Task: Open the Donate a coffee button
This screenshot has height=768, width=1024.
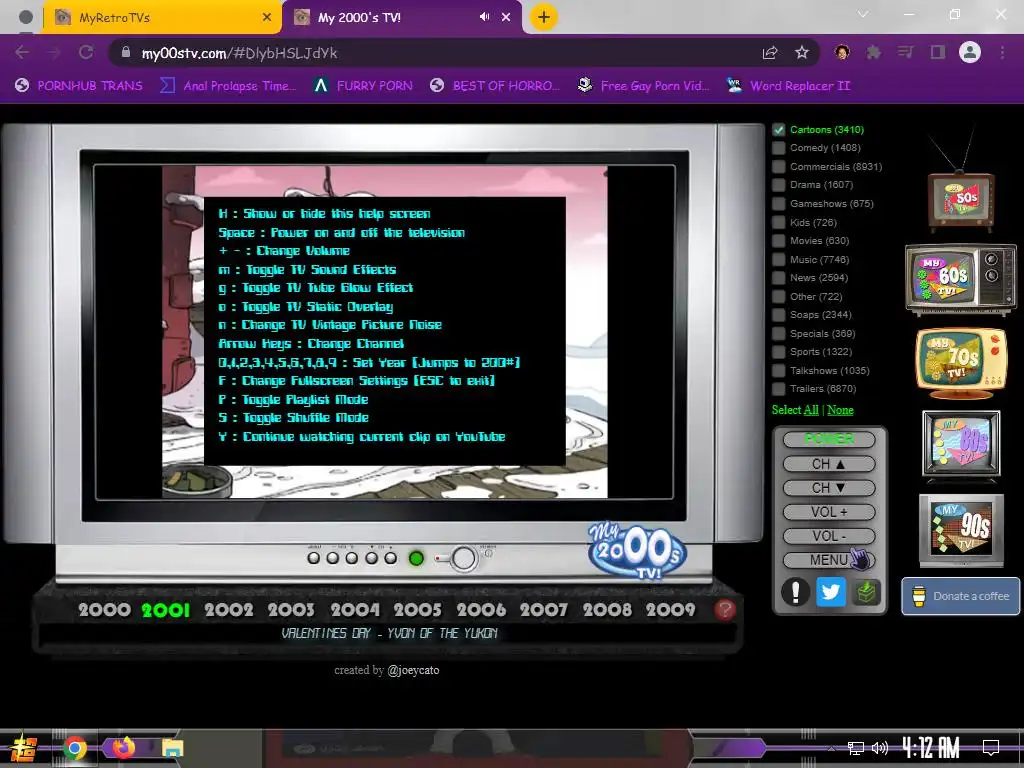Action: coord(960,596)
